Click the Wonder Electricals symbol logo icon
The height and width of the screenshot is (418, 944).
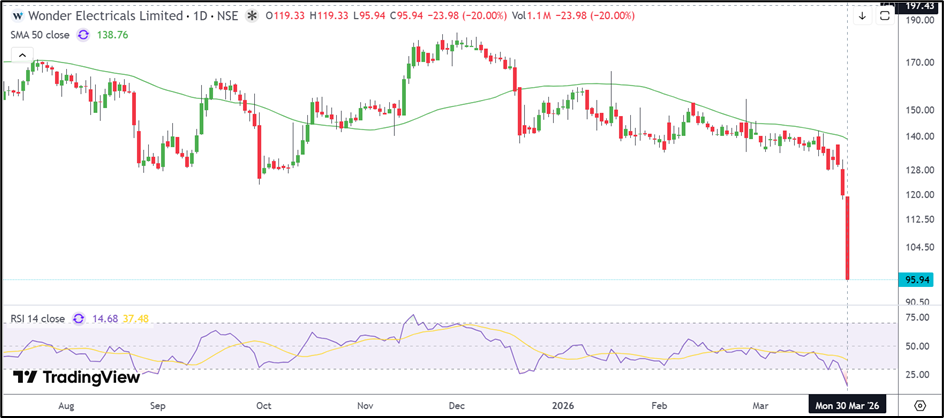[x=17, y=16]
